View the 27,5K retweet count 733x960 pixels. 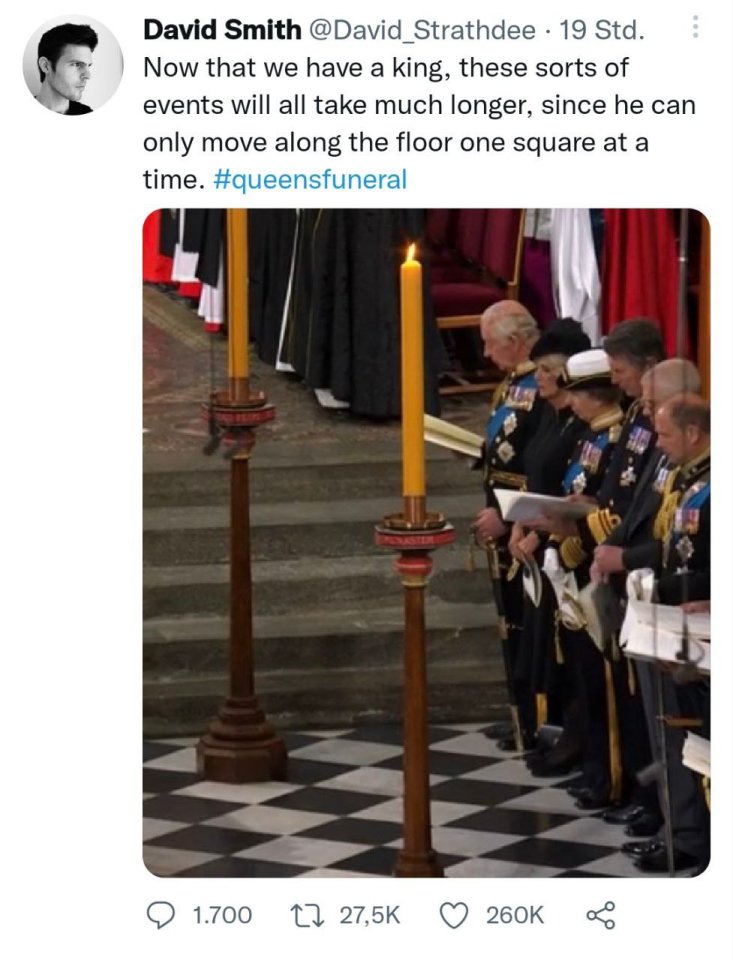point(369,915)
